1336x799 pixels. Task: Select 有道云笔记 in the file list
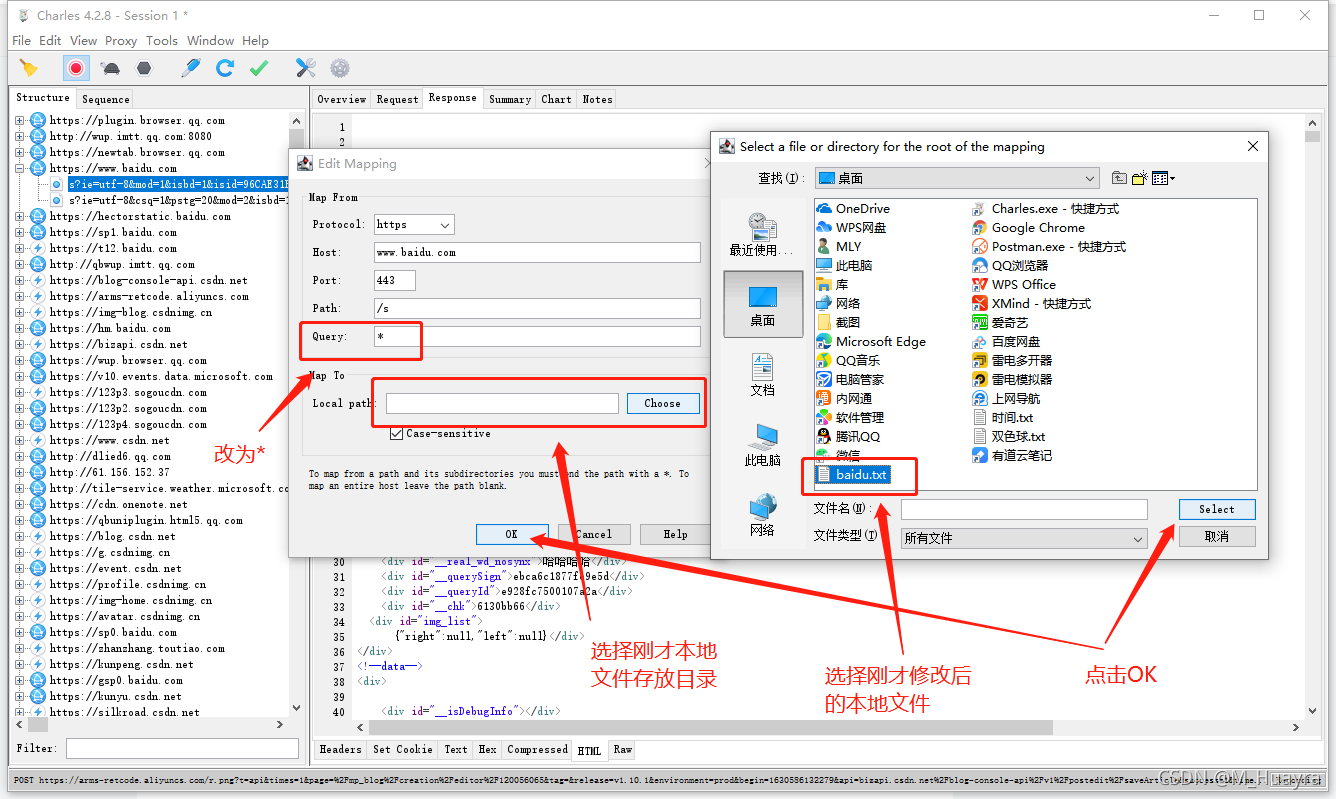(x=1012, y=455)
